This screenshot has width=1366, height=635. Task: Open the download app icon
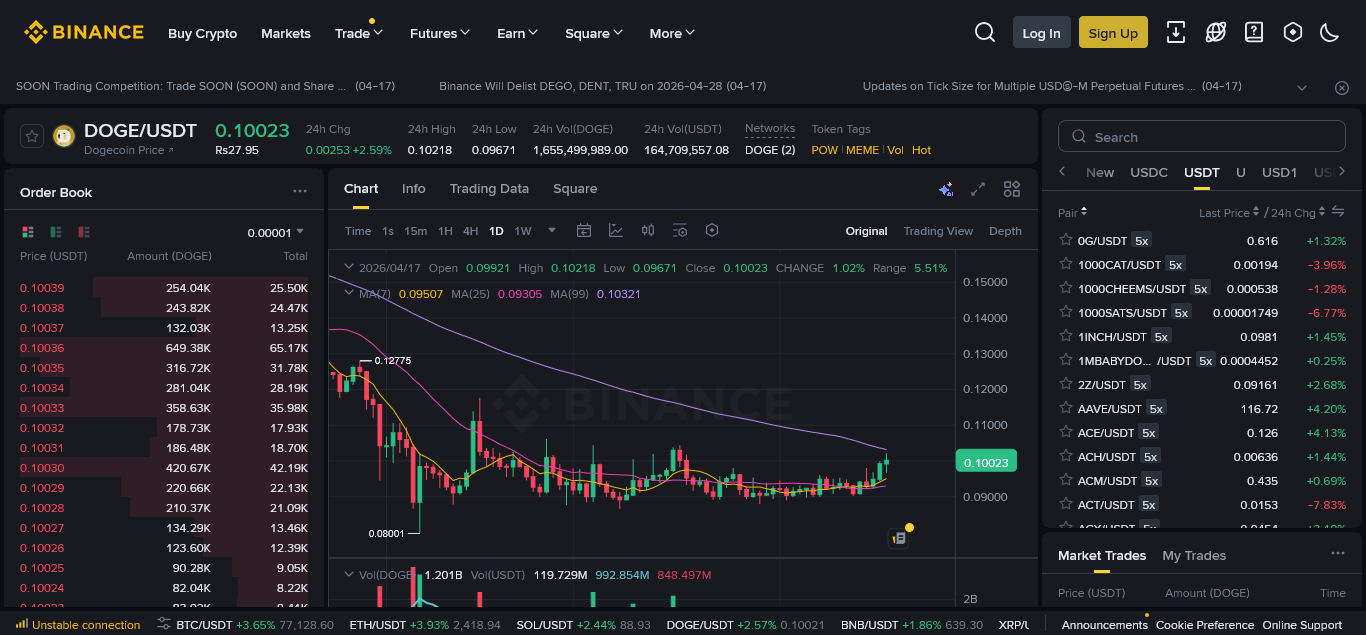pyautogui.click(x=1176, y=33)
